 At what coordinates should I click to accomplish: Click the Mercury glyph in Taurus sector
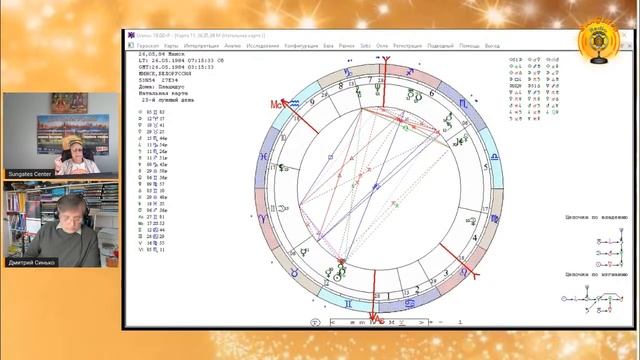pos(304,253)
